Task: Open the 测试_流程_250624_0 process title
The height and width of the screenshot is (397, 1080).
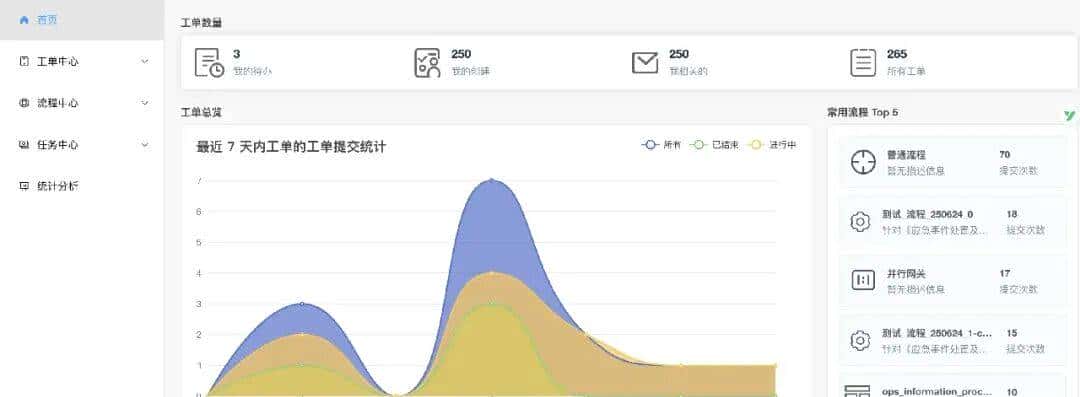Action: [x=927, y=214]
